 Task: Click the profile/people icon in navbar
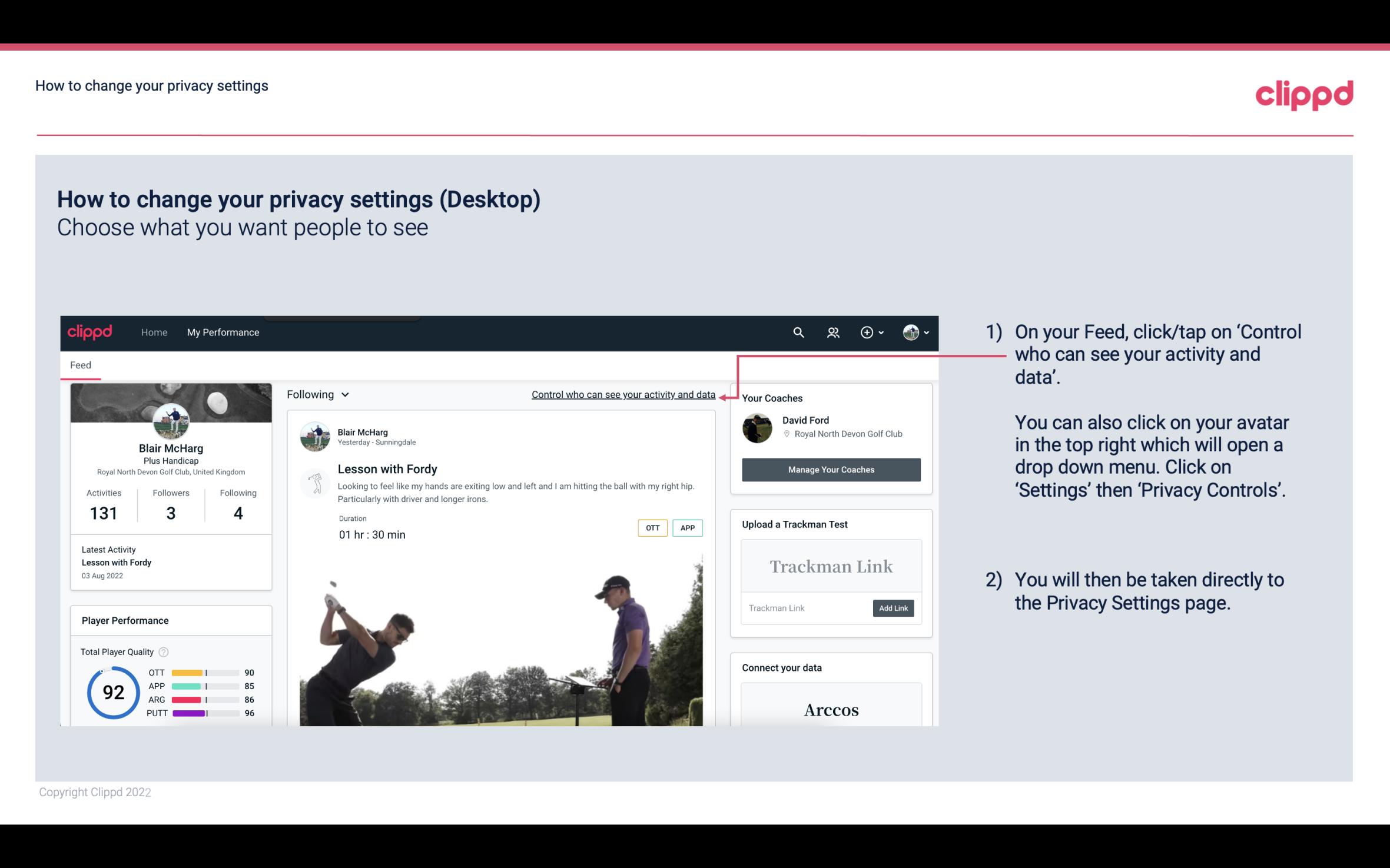click(833, 332)
